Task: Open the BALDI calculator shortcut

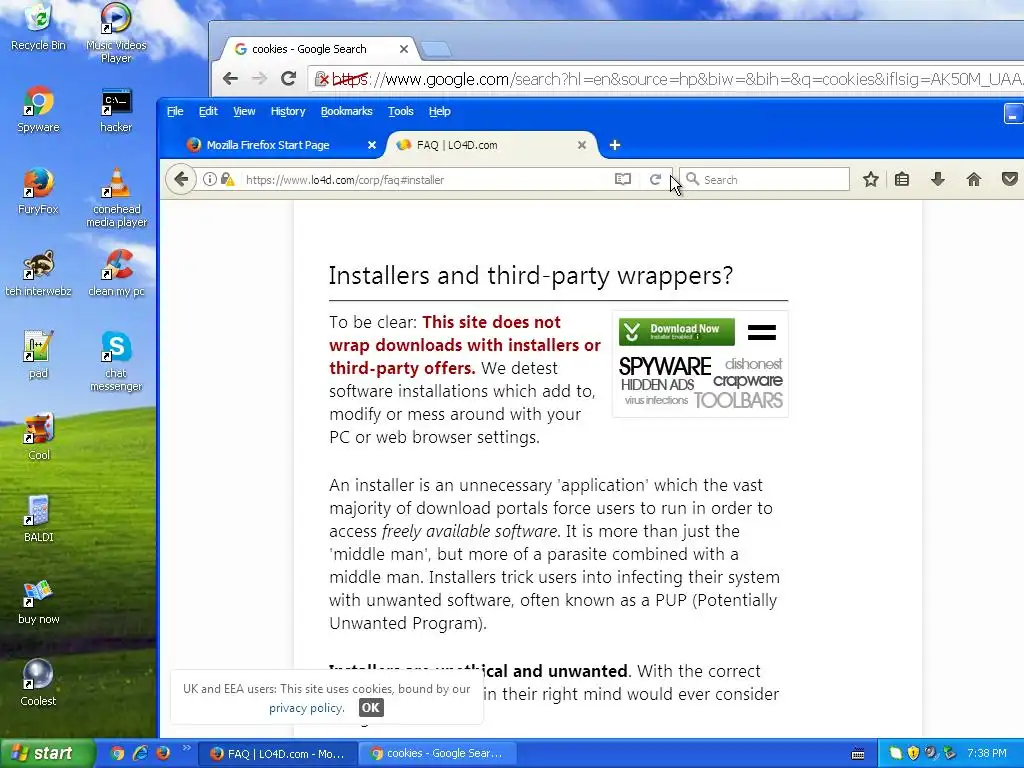Action: click(x=38, y=519)
